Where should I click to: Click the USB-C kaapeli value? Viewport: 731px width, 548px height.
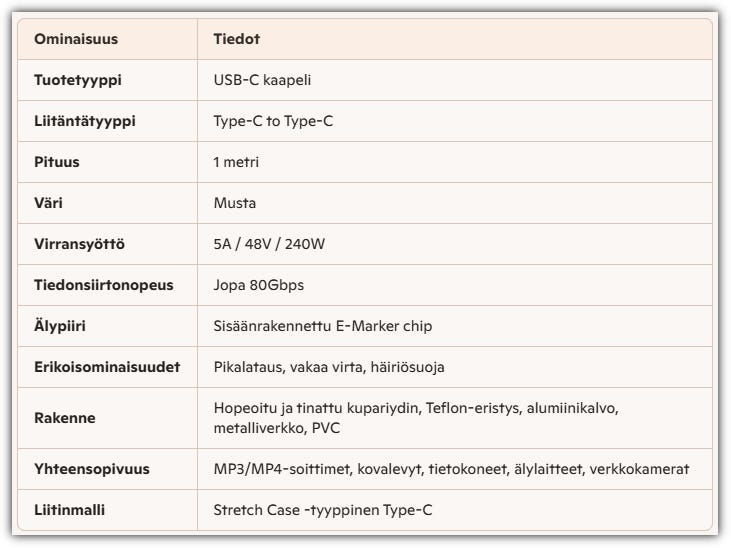click(x=269, y=80)
